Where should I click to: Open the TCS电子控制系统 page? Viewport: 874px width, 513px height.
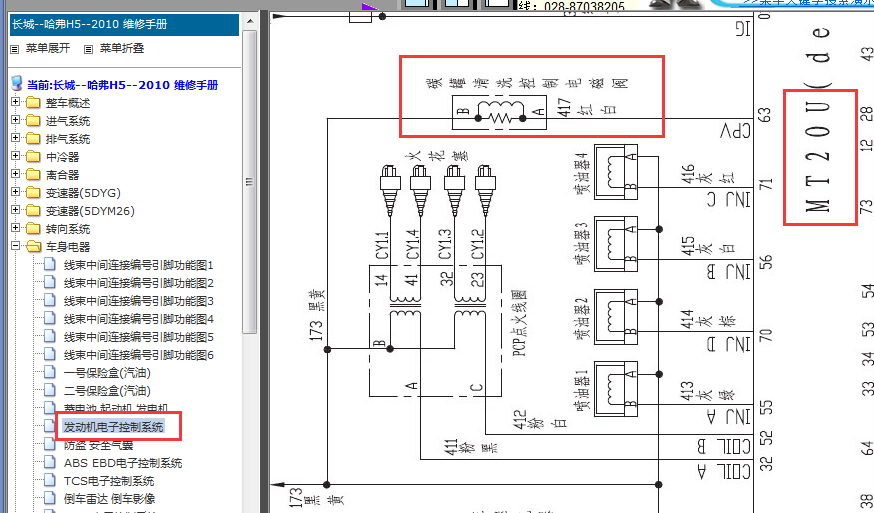(109, 481)
